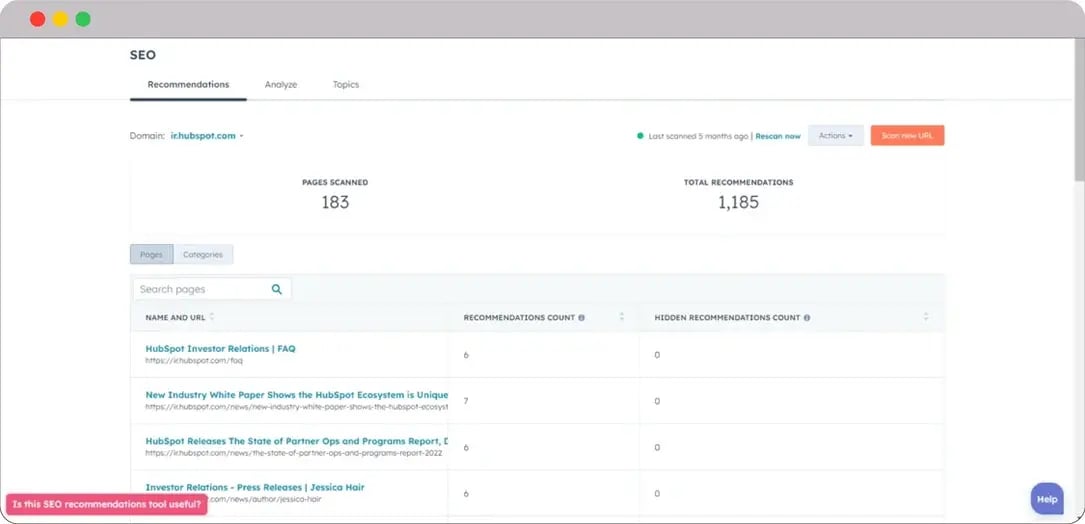Image resolution: width=1085 pixels, height=524 pixels.
Task: Switch to the Analyze tab
Action: (281, 84)
